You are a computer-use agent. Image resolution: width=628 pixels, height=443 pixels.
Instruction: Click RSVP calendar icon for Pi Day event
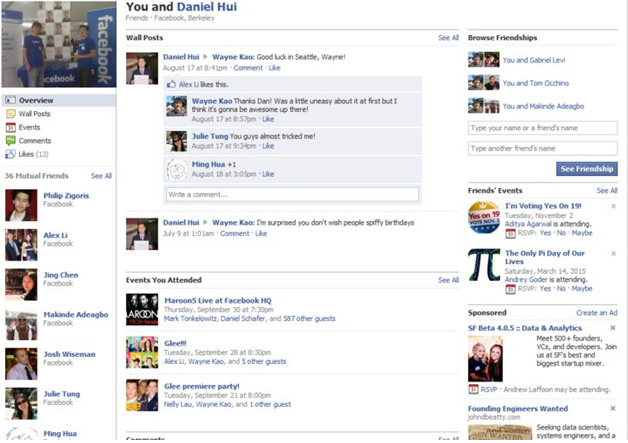click(x=510, y=289)
